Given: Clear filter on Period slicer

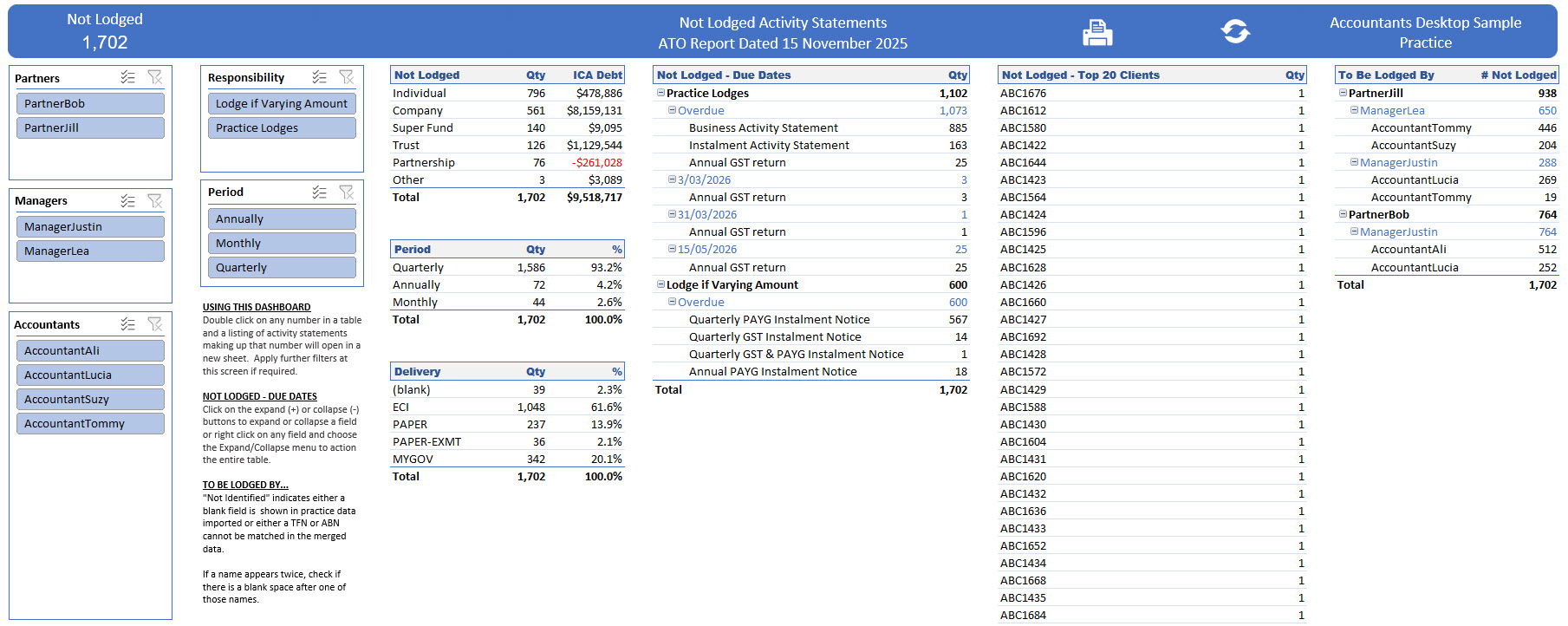Looking at the screenshot, I should pos(347,192).
